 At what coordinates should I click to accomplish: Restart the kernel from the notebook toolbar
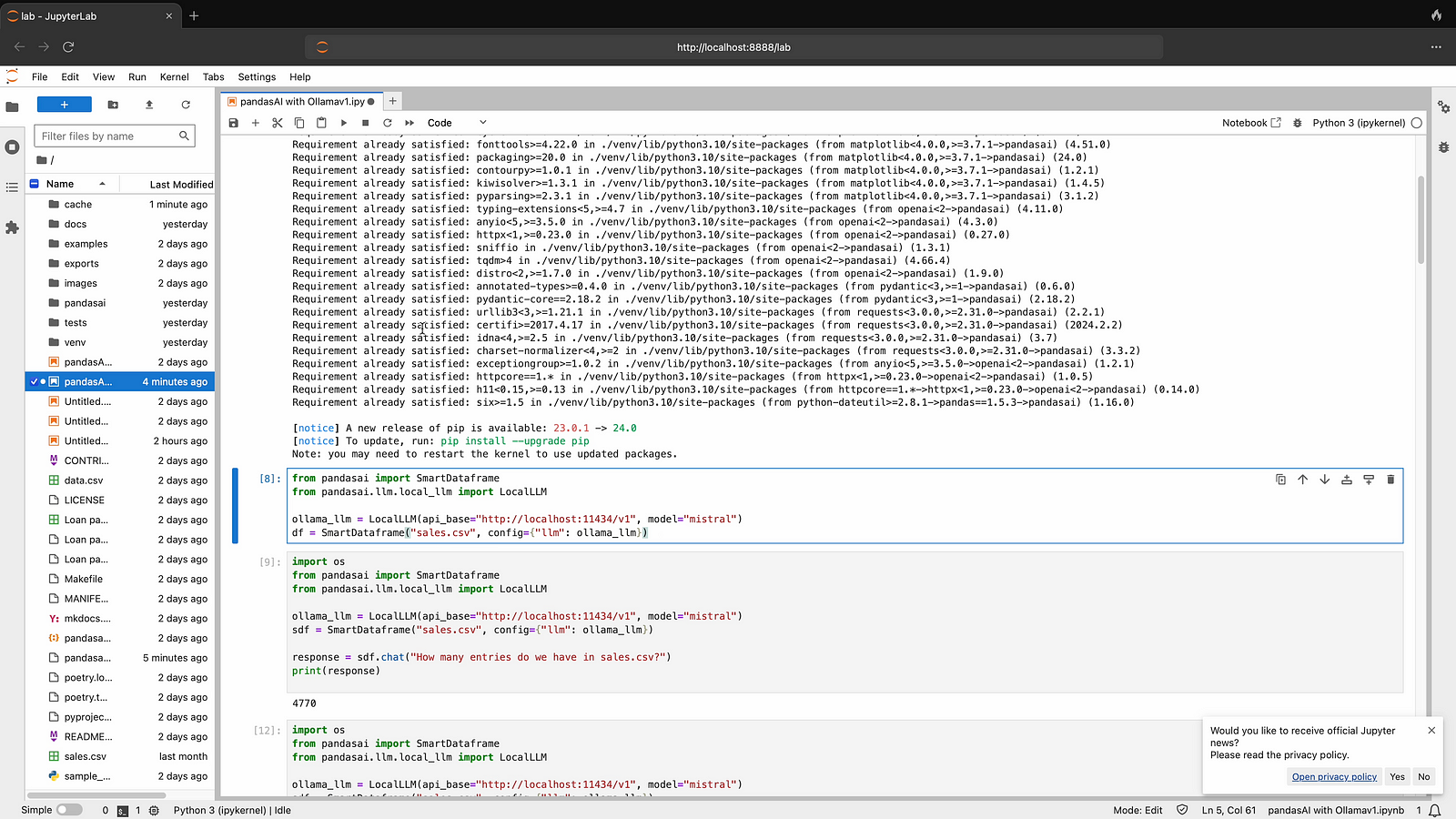[388, 123]
